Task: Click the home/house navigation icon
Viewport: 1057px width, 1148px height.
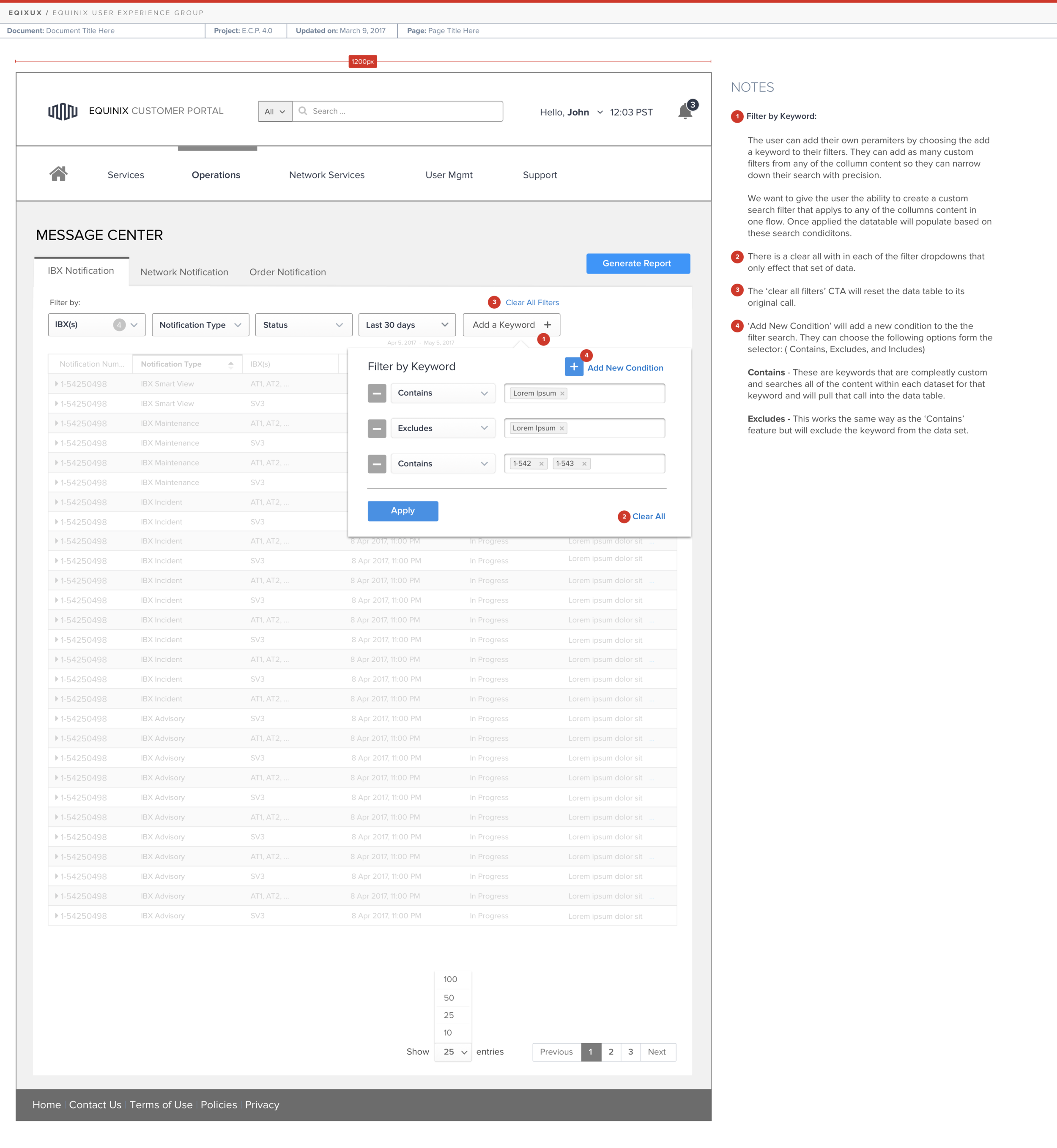Action: pos(59,175)
